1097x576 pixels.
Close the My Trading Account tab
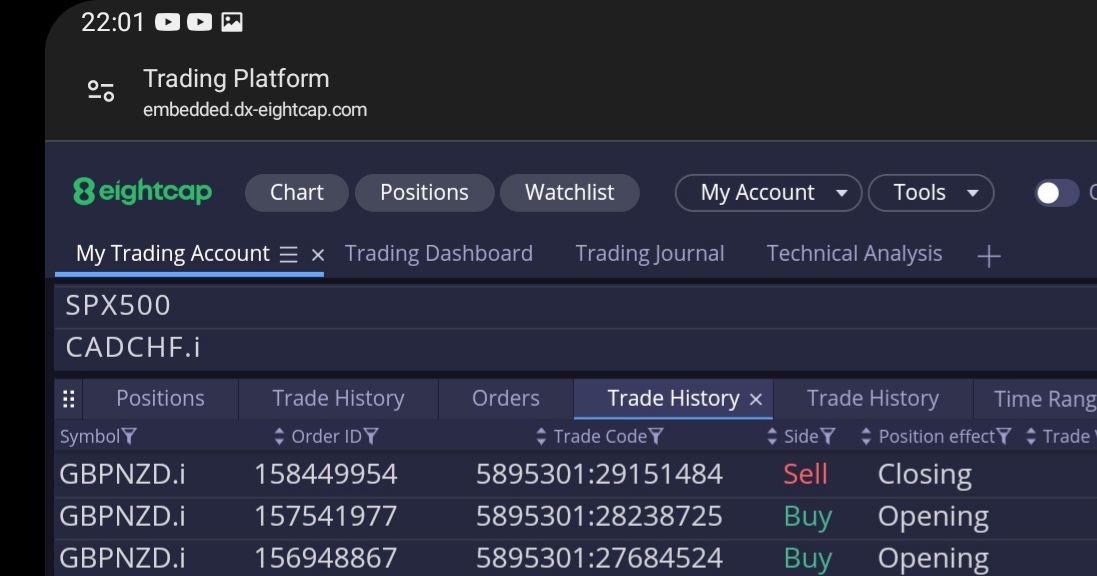click(318, 255)
